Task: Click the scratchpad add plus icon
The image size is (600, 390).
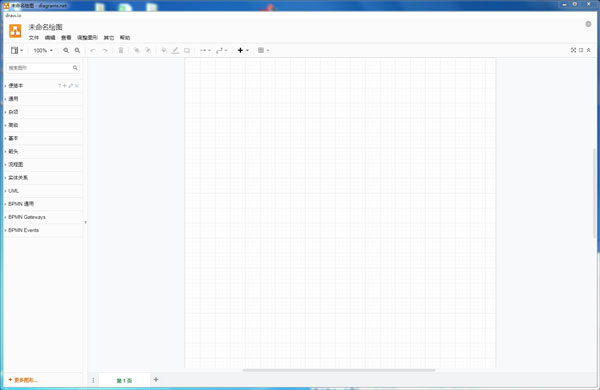Action: coord(65,86)
